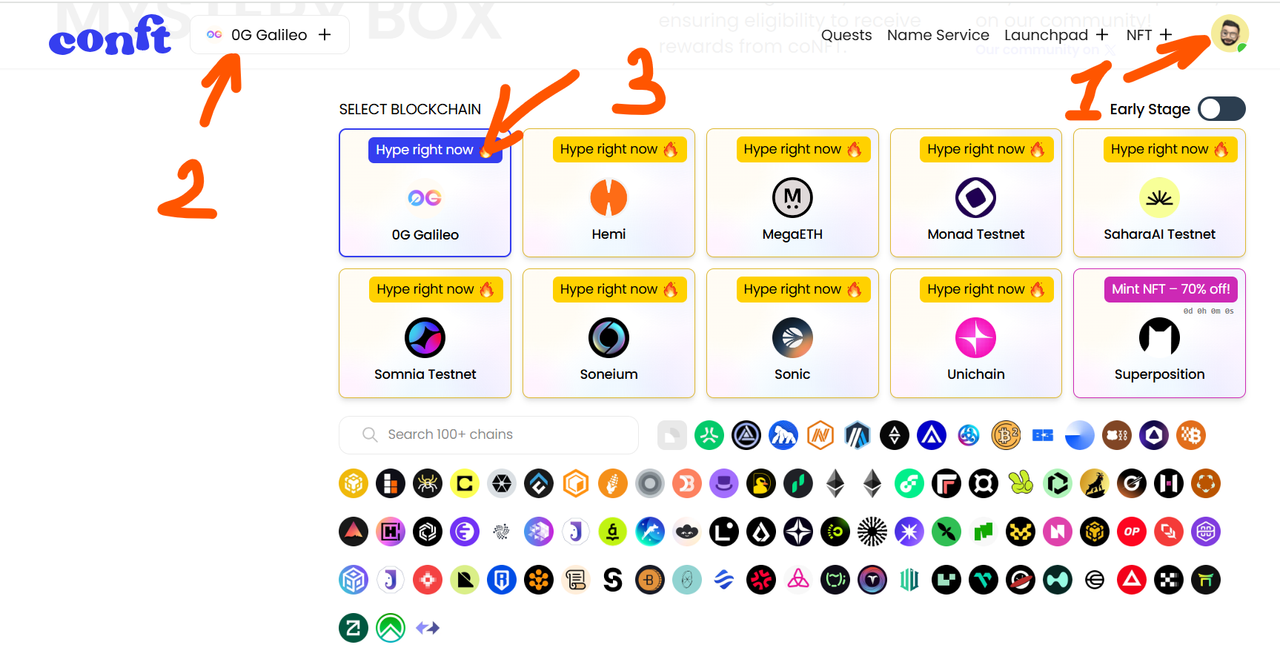Choose the parchment Scroll chain icon
1280x668 pixels.
pos(576,580)
